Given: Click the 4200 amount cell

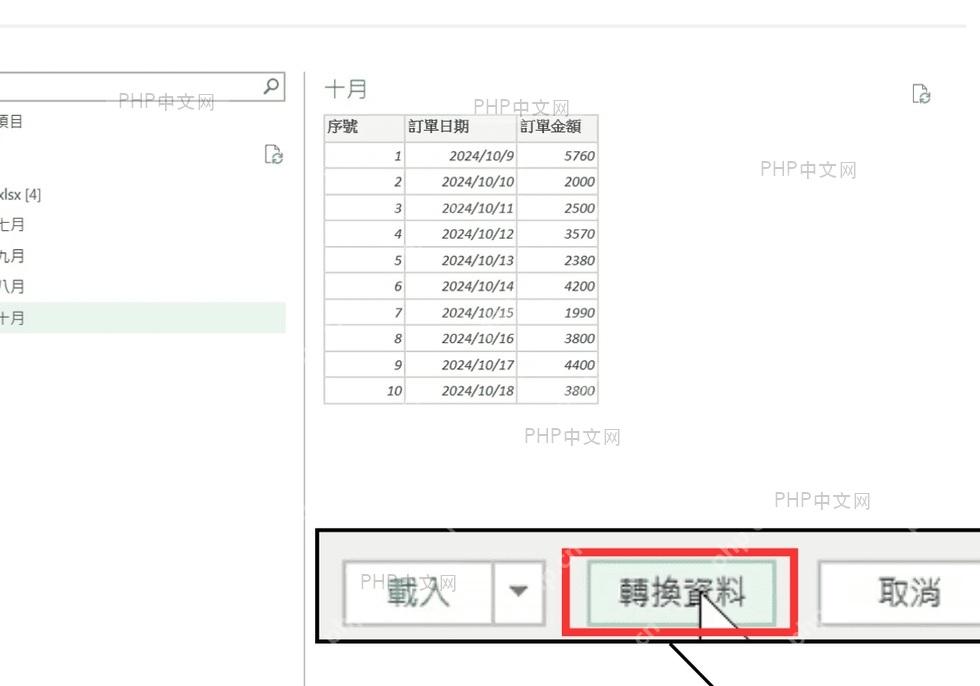Looking at the screenshot, I should tap(558, 286).
